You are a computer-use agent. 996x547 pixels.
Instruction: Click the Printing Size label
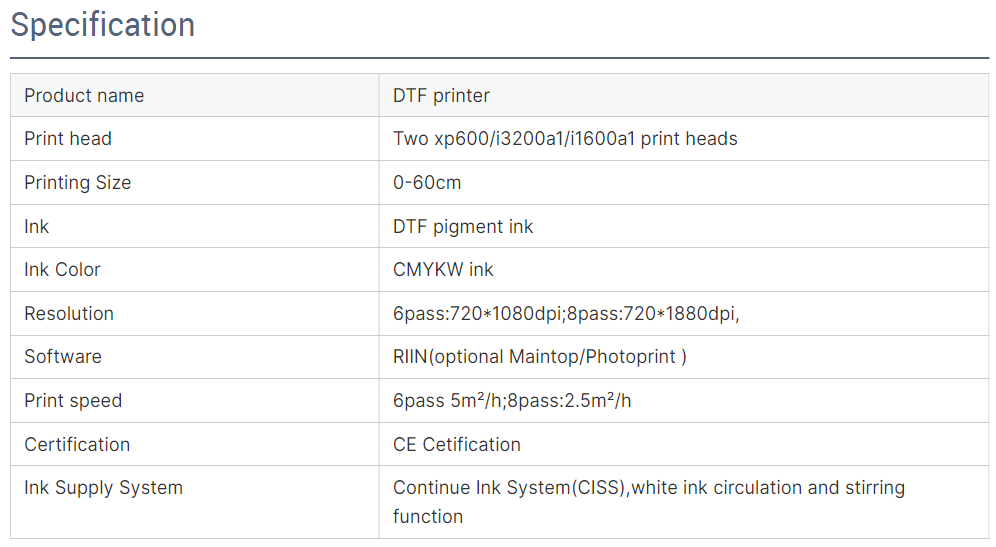tap(77, 183)
